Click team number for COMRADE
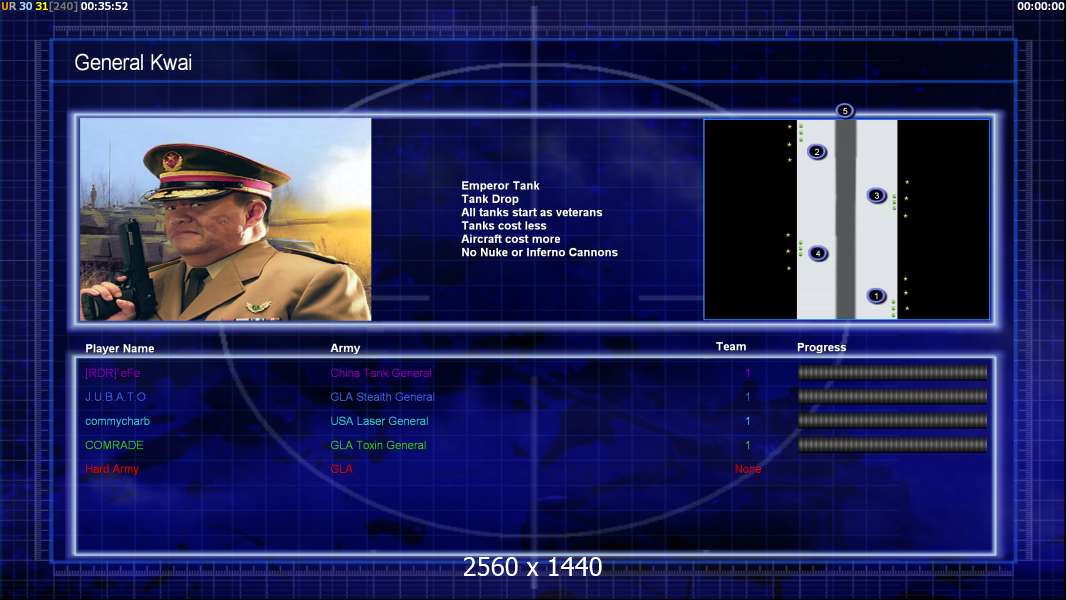 coord(747,445)
